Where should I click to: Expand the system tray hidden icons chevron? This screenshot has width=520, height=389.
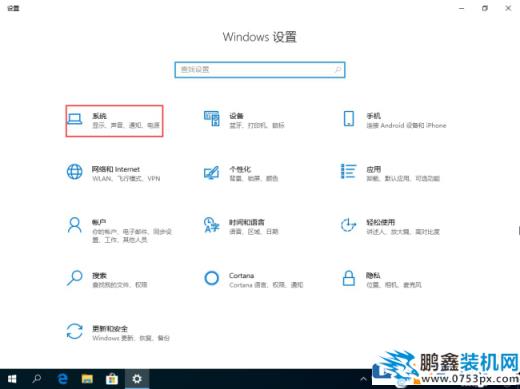[x=363, y=379]
